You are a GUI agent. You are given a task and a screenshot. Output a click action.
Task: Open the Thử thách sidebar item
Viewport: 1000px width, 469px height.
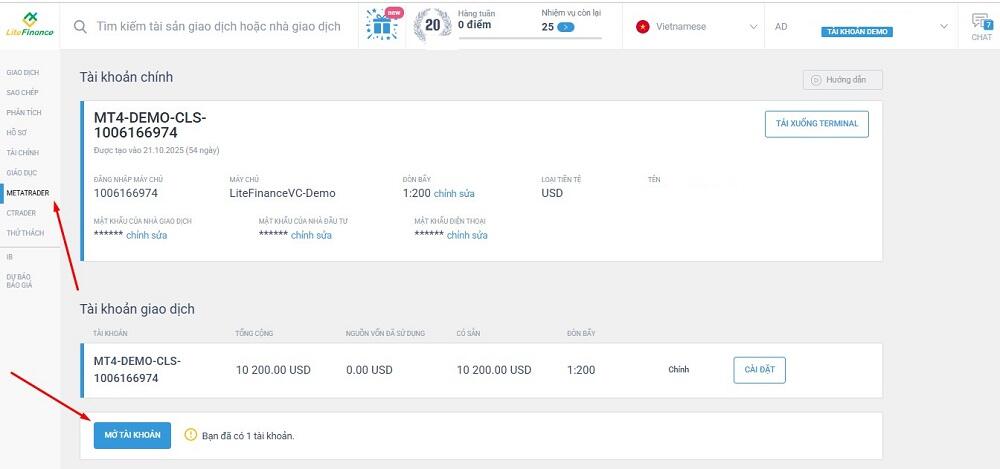tap(25, 233)
